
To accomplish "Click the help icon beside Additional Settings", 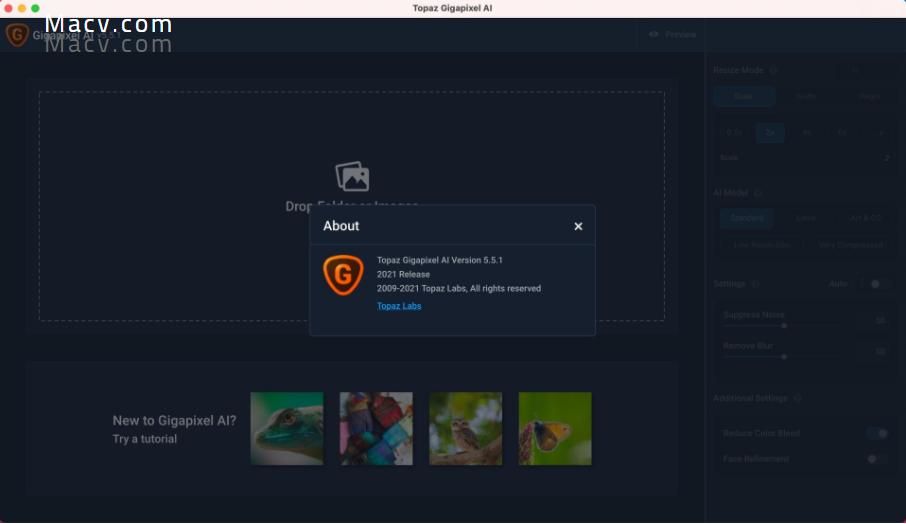I will click(797, 399).
